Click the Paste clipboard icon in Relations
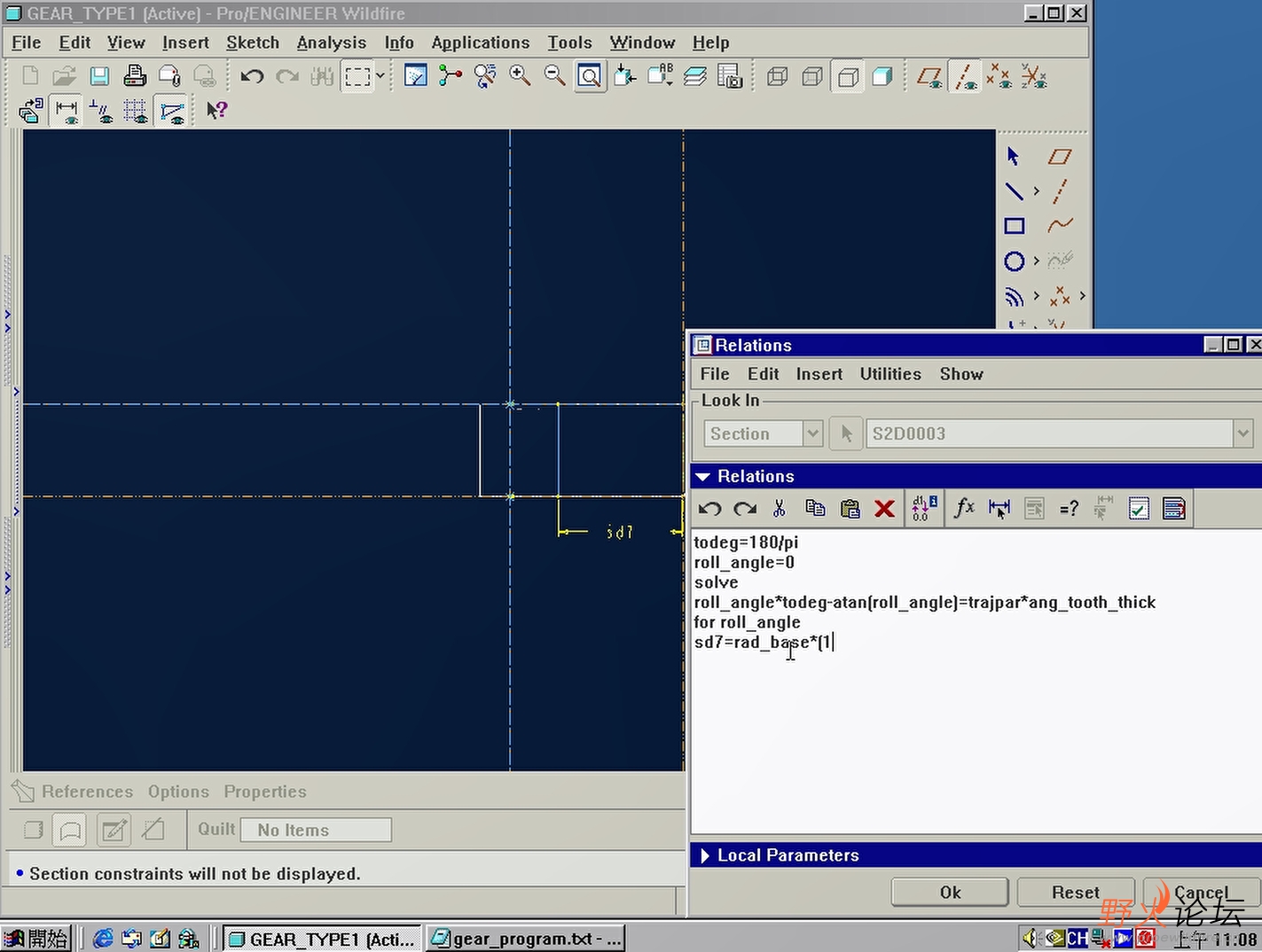This screenshot has height=952, width=1262. point(850,508)
